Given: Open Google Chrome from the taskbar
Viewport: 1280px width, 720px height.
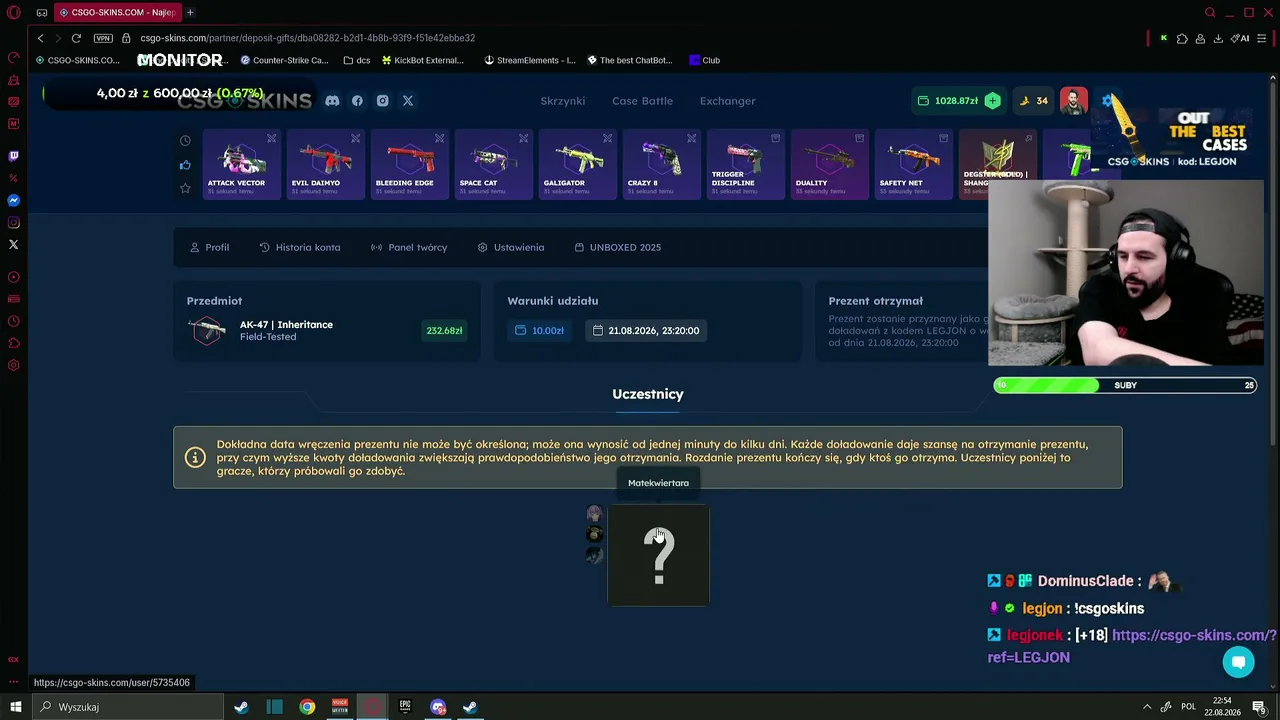Looking at the screenshot, I should click(307, 707).
